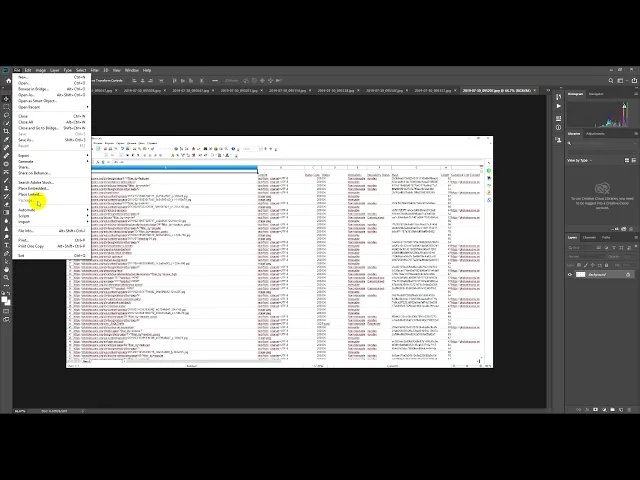Viewport: 640px width, 480px height.
Task: Switch libraries to grid view icon
Action: [627, 160]
